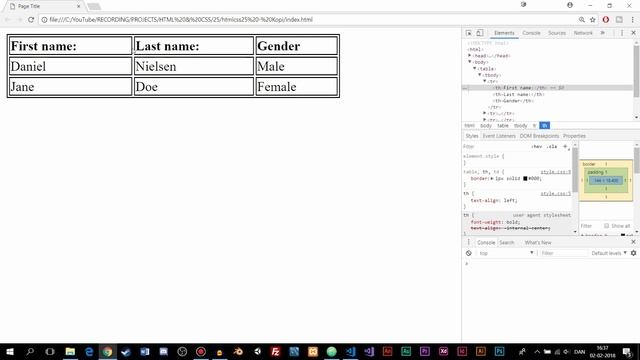Image resolution: width=640 pixels, height=360 pixels.
Task: Click the content size box in the box model
Action: coord(606,180)
